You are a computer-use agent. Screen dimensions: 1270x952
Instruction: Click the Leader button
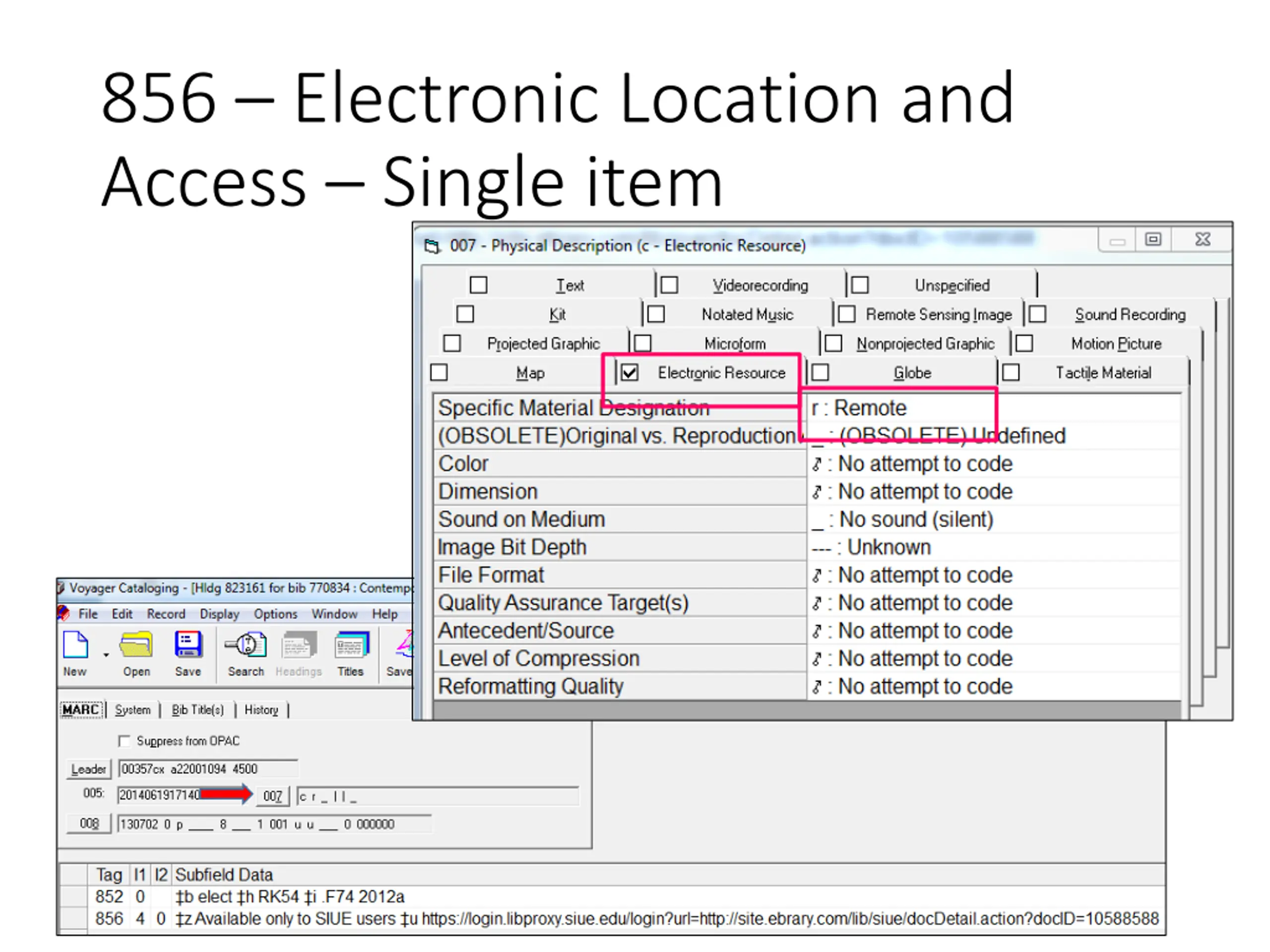pos(88,769)
